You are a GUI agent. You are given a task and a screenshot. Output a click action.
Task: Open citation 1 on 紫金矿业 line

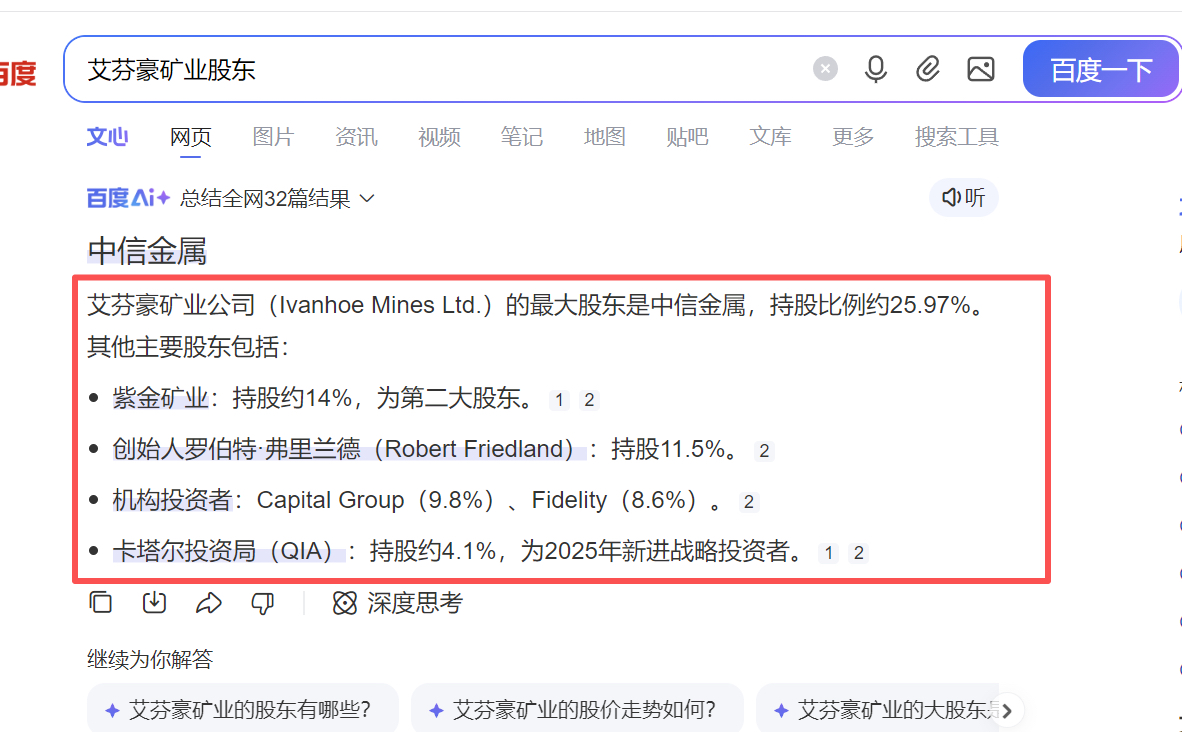click(x=559, y=400)
